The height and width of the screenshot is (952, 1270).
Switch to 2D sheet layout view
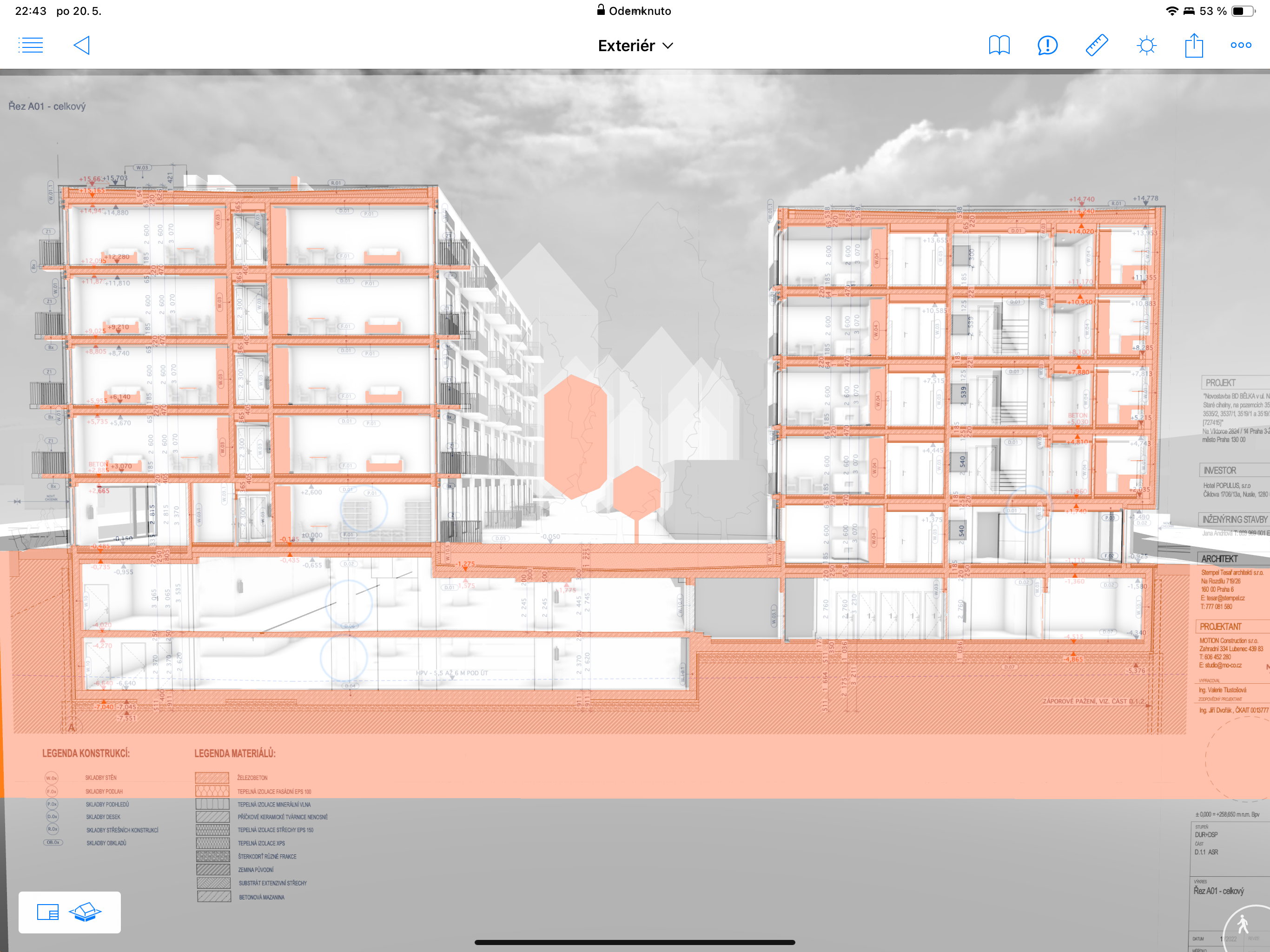tap(48, 912)
